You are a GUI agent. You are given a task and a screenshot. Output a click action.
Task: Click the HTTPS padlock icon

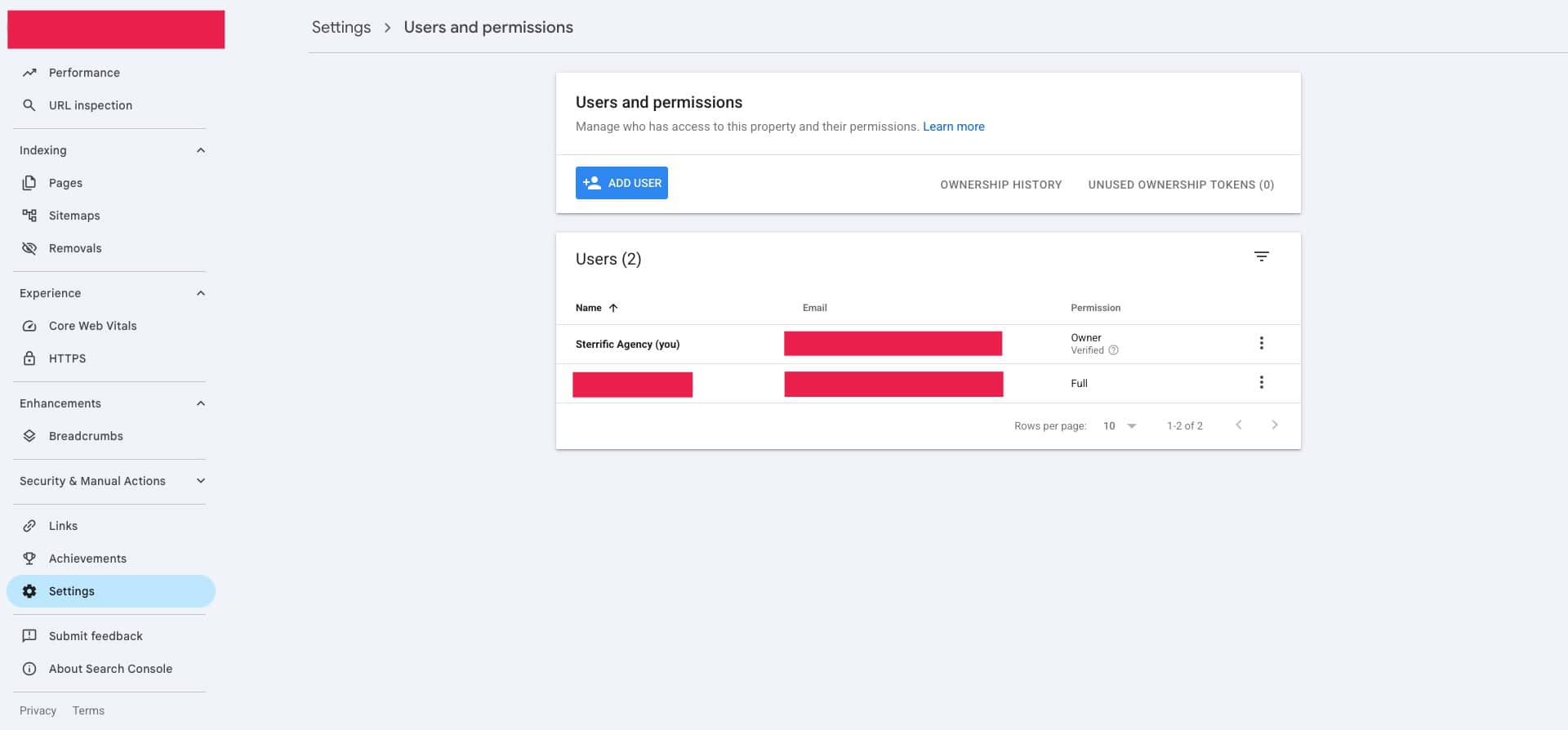click(29, 358)
